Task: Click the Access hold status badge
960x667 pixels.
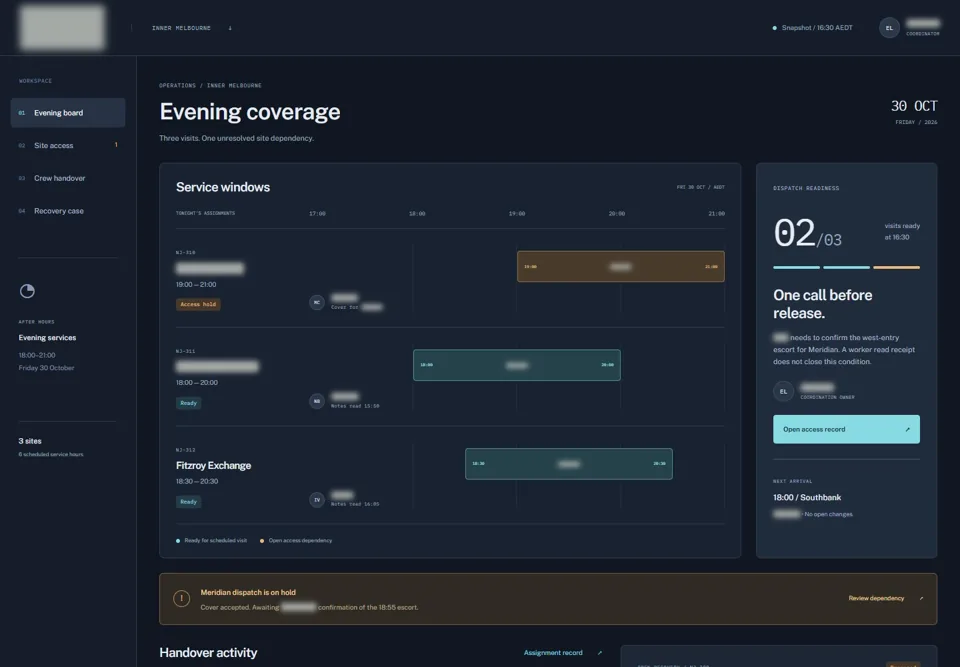Action: [x=198, y=304]
